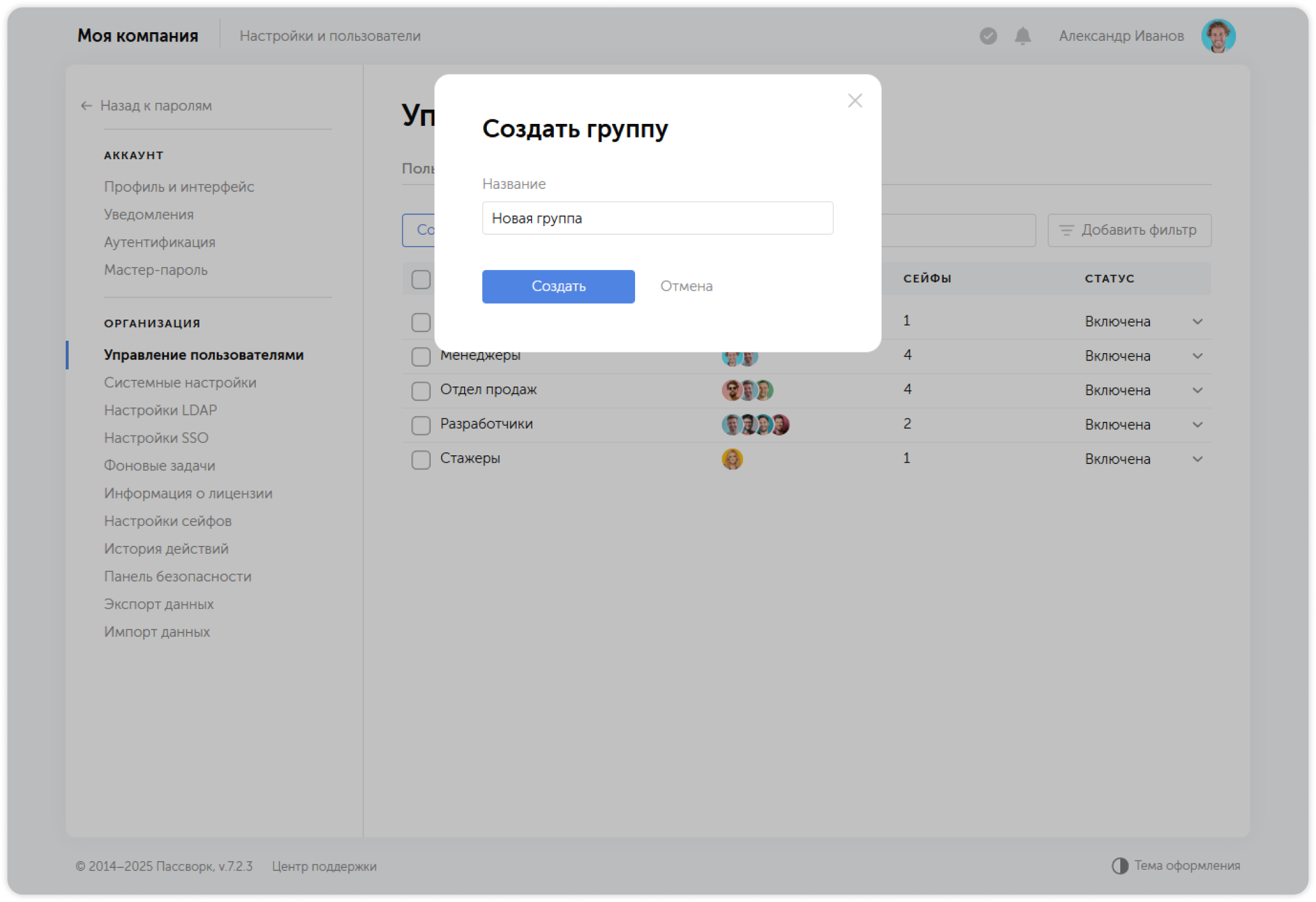Image resolution: width=1316 pixels, height=902 pixels.
Task: Click the Отмена cancel link
Action: pos(687,286)
